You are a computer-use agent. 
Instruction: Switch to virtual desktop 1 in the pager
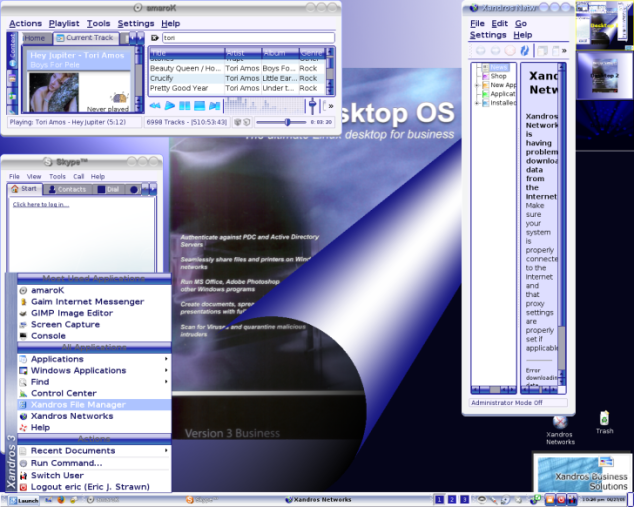coord(439,500)
